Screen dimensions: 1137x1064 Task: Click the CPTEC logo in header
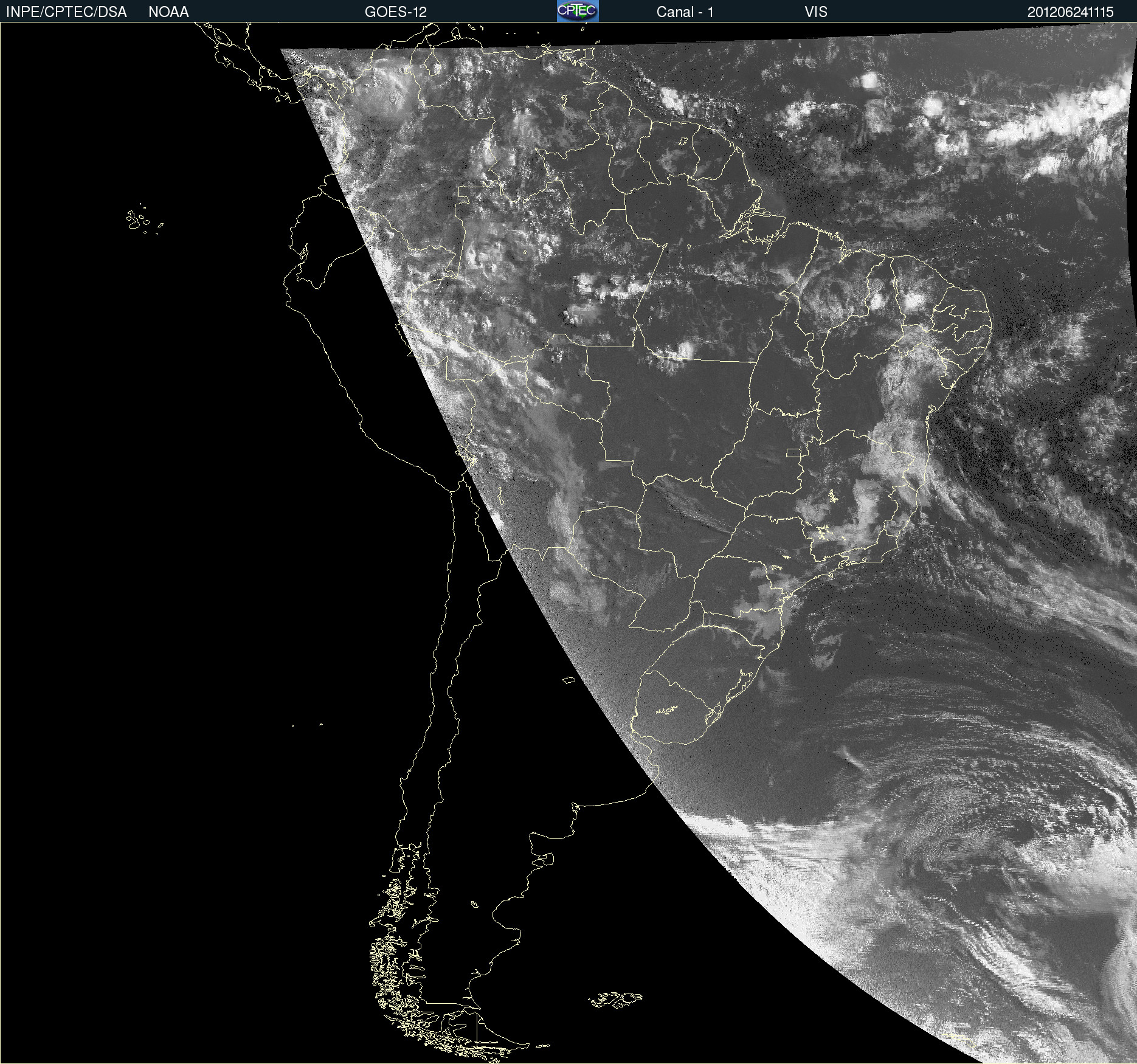tap(578, 11)
